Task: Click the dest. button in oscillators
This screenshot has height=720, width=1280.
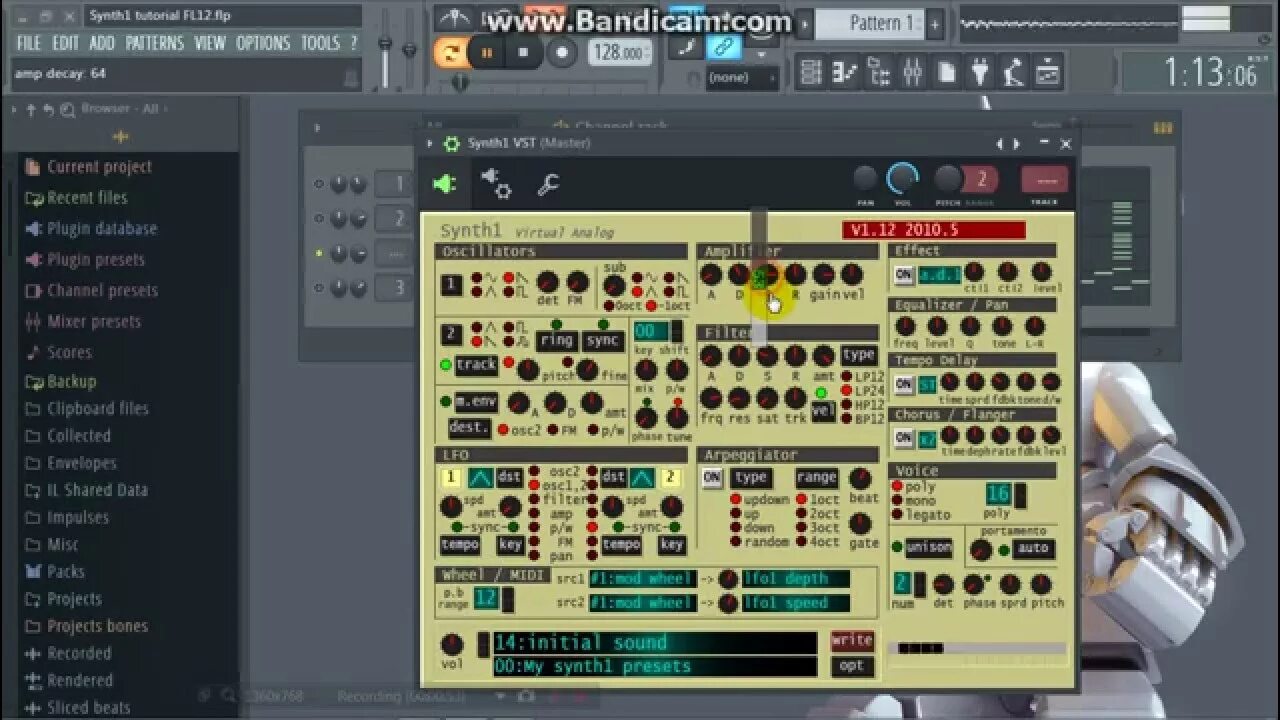Action: pos(469,428)
